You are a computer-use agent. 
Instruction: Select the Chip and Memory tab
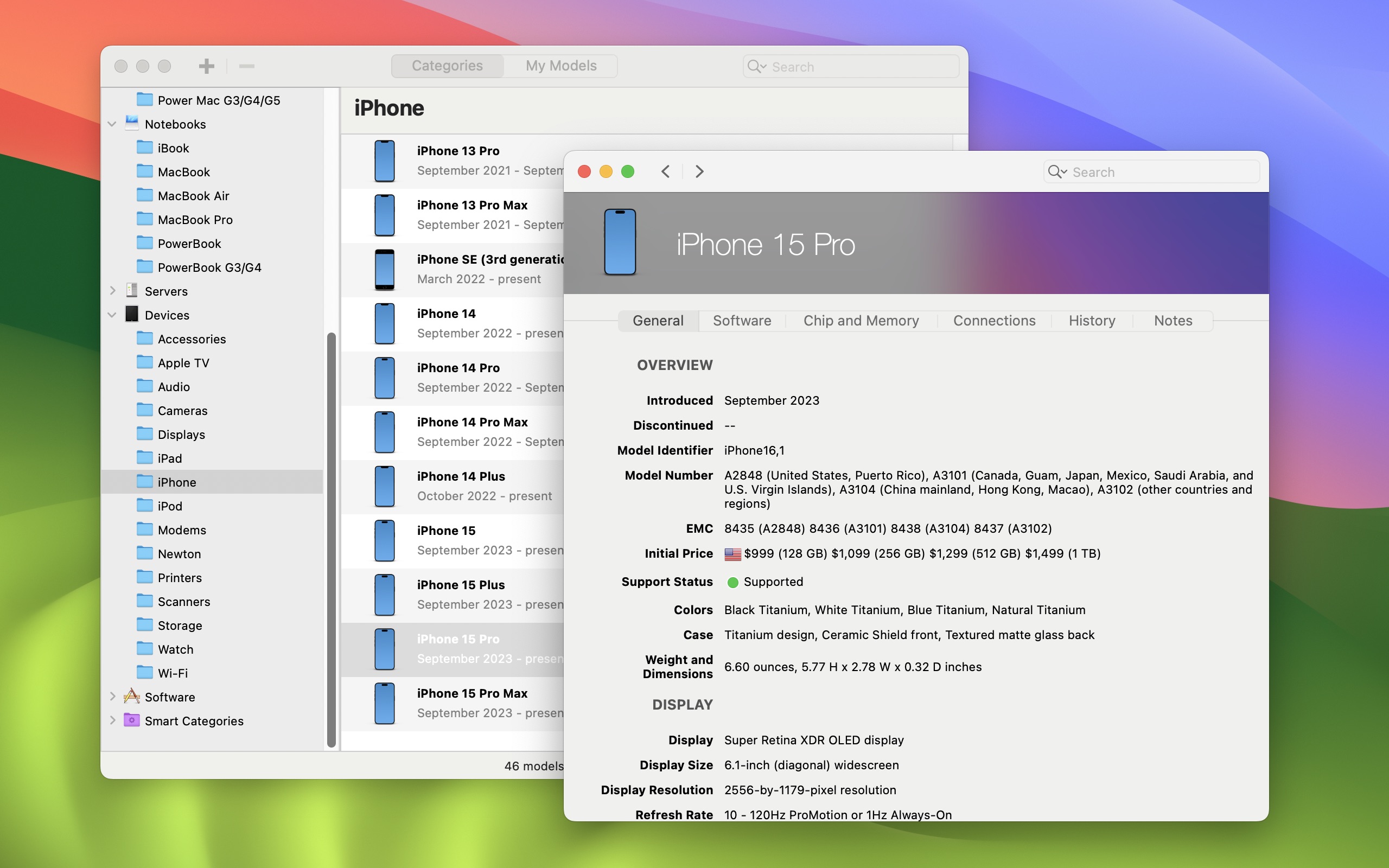pyautogui.click(x=861, y=319)
